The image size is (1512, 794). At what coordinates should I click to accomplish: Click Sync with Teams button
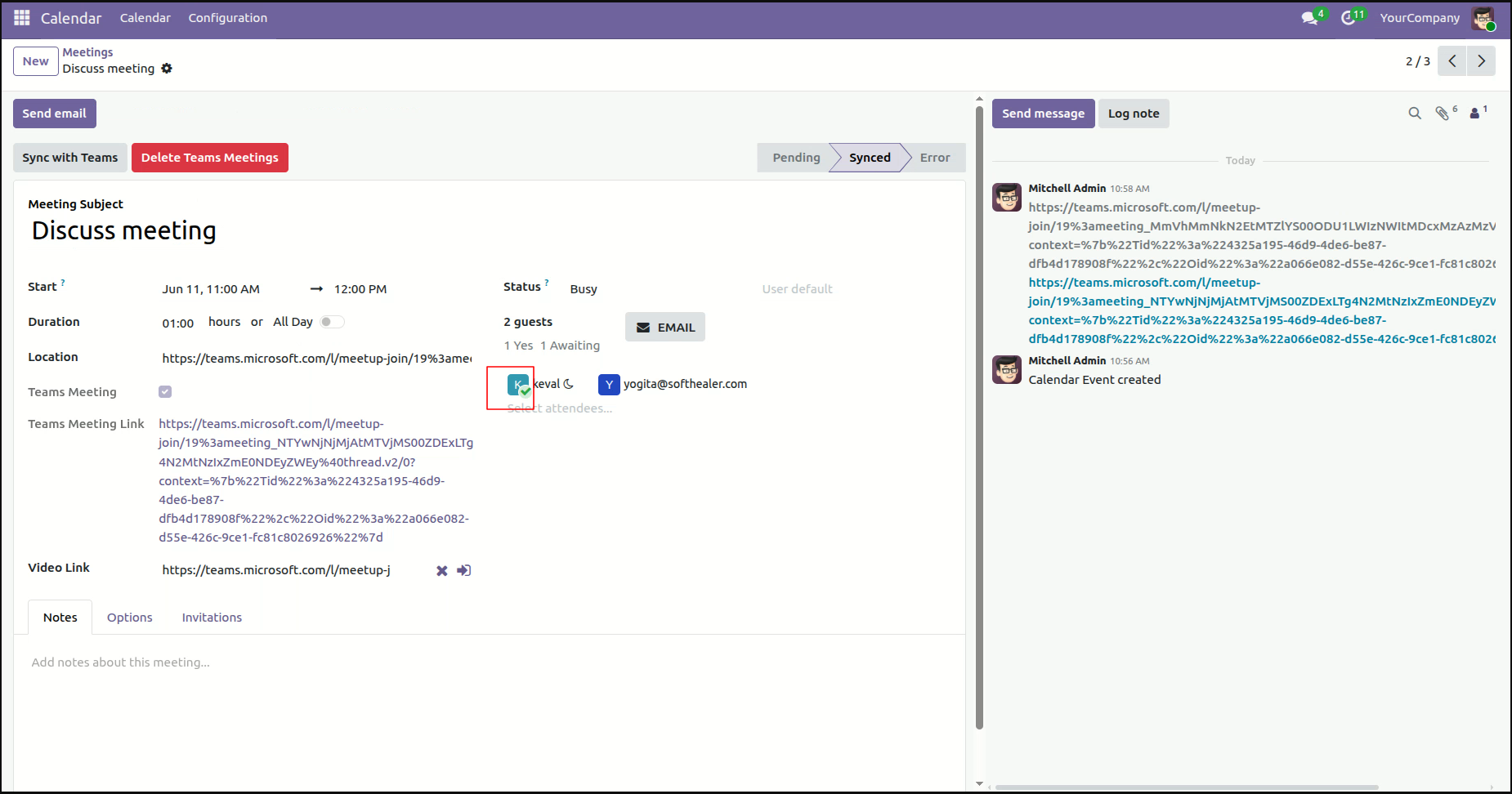(70, 158)
